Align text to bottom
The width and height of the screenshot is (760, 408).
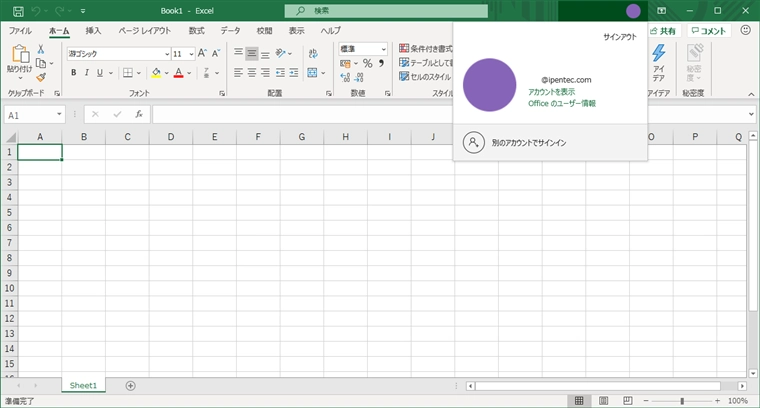(x=265, y=53)
